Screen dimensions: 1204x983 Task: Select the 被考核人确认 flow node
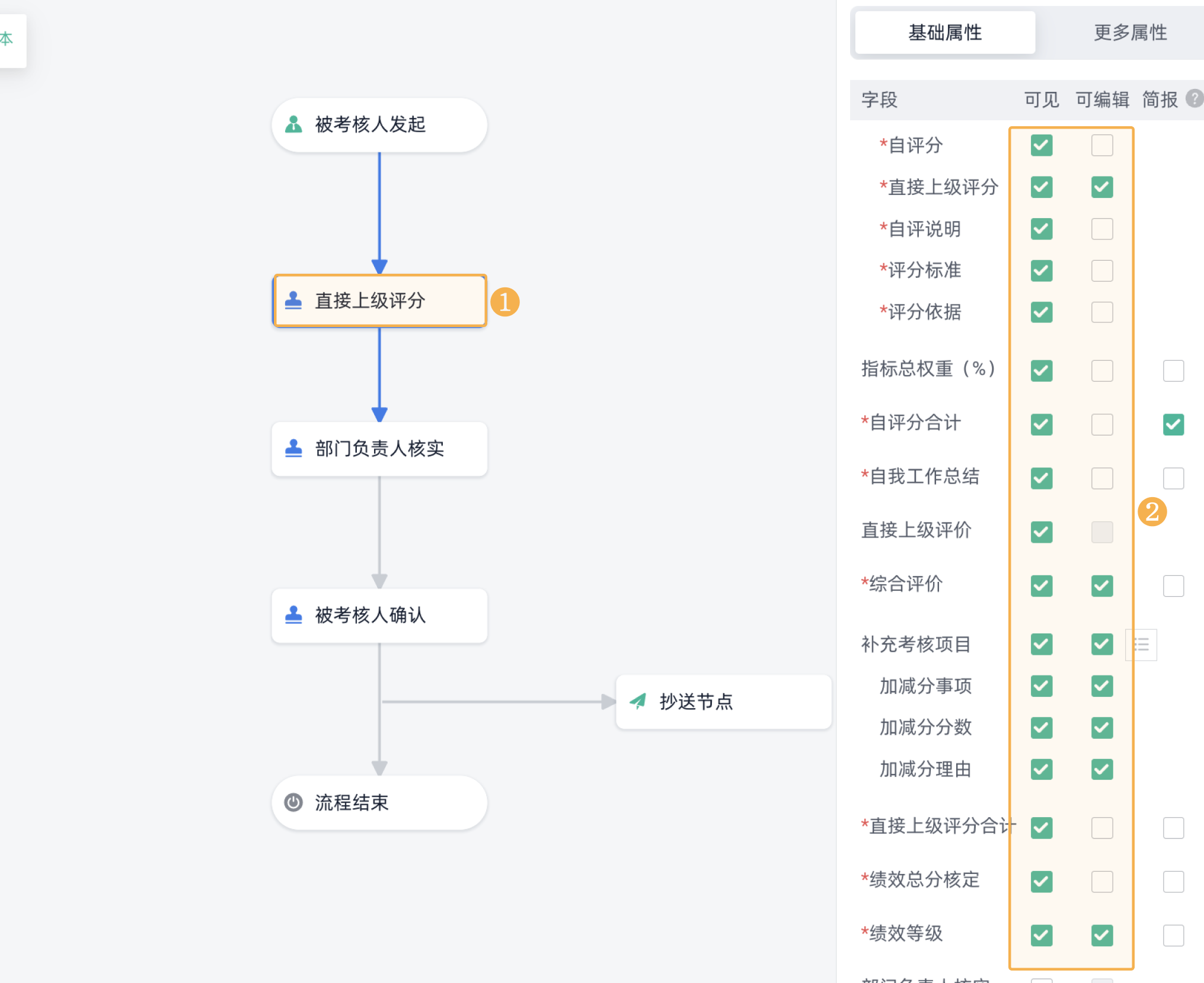point(379,615)
